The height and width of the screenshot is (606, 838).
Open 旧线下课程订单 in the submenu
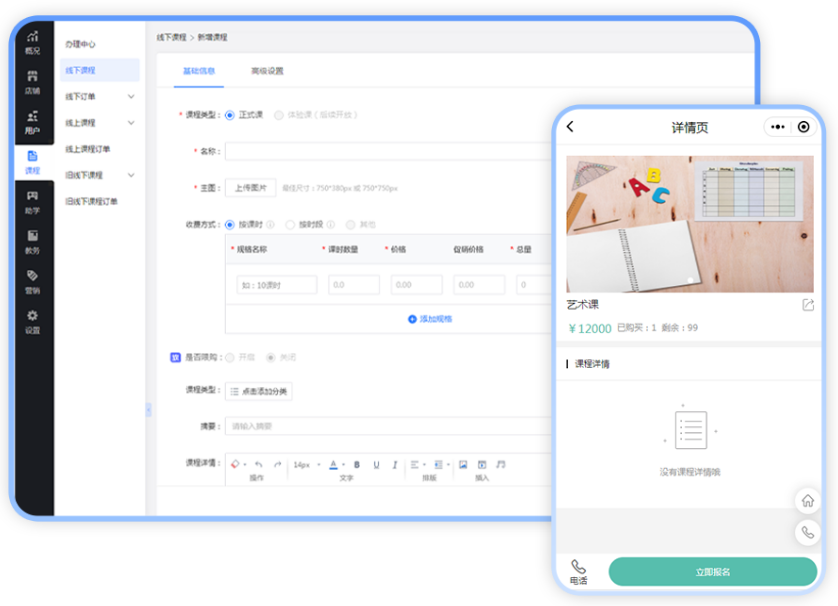(91, 201)
